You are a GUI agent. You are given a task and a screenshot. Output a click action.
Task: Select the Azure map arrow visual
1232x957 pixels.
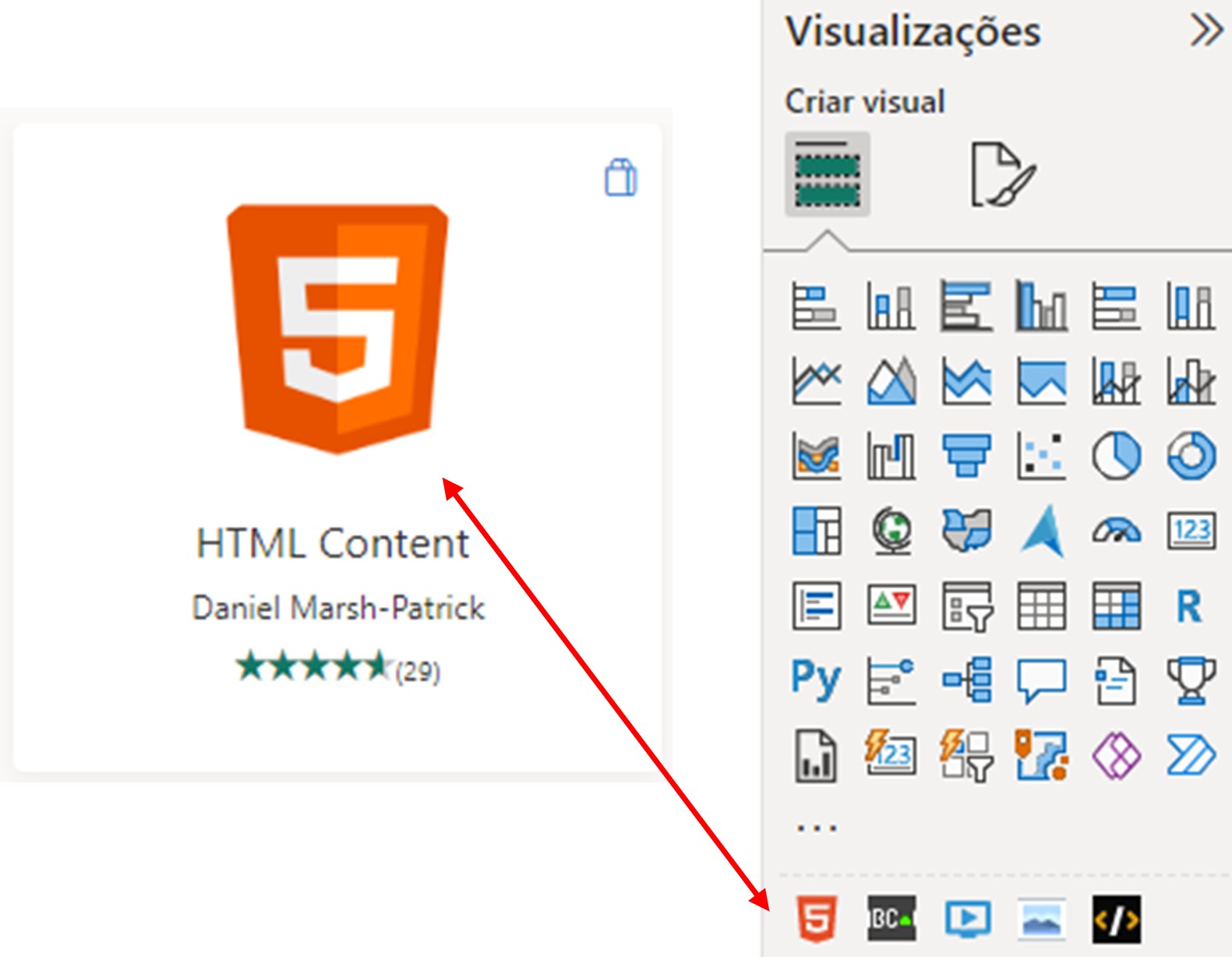[x=1043, y=530]
